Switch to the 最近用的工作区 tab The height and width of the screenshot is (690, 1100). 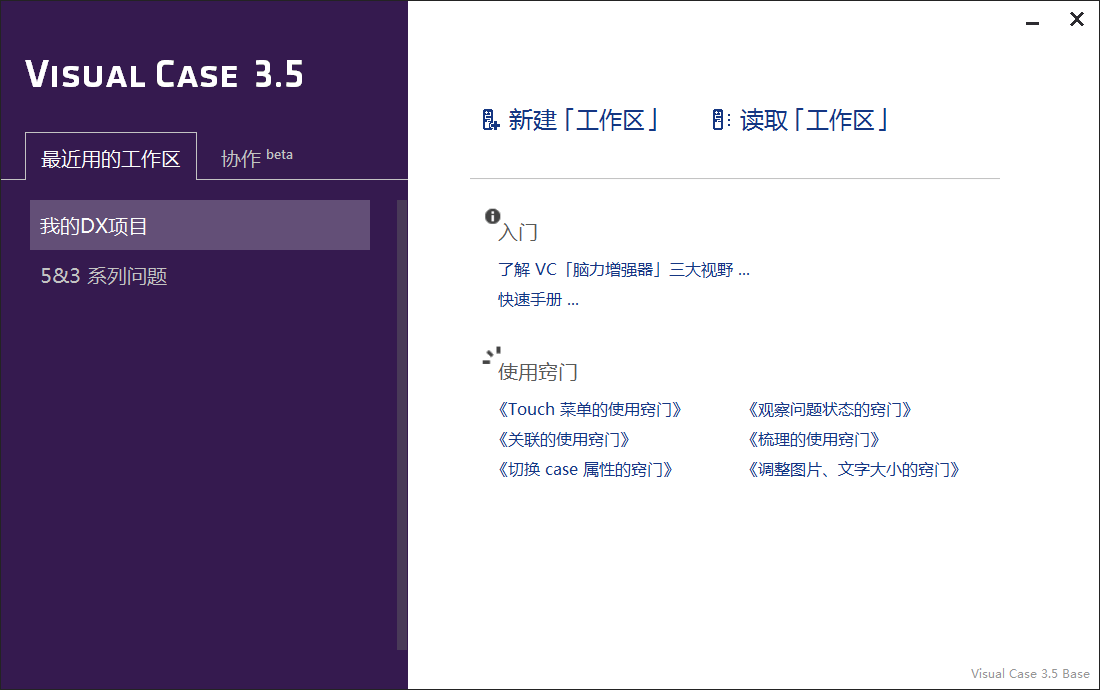pos(111,156)
